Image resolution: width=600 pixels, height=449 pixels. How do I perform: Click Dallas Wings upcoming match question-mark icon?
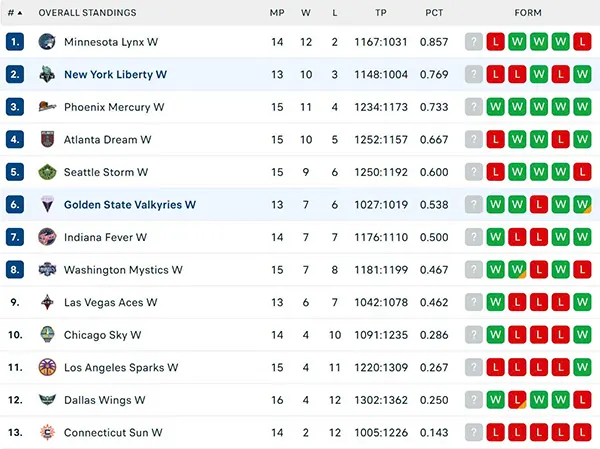[474, 400]
